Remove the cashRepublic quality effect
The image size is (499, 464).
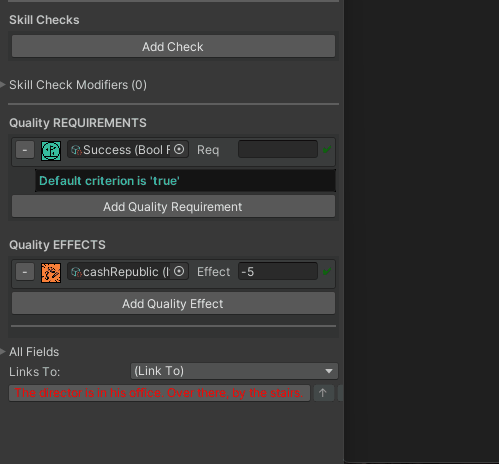pos(25,272)
